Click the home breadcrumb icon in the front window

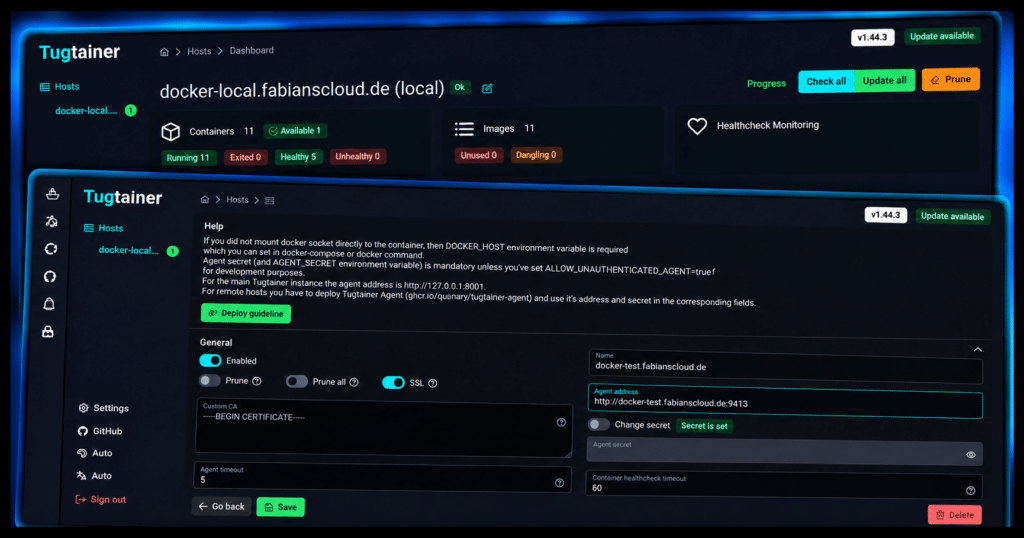[x=204, y=199]
